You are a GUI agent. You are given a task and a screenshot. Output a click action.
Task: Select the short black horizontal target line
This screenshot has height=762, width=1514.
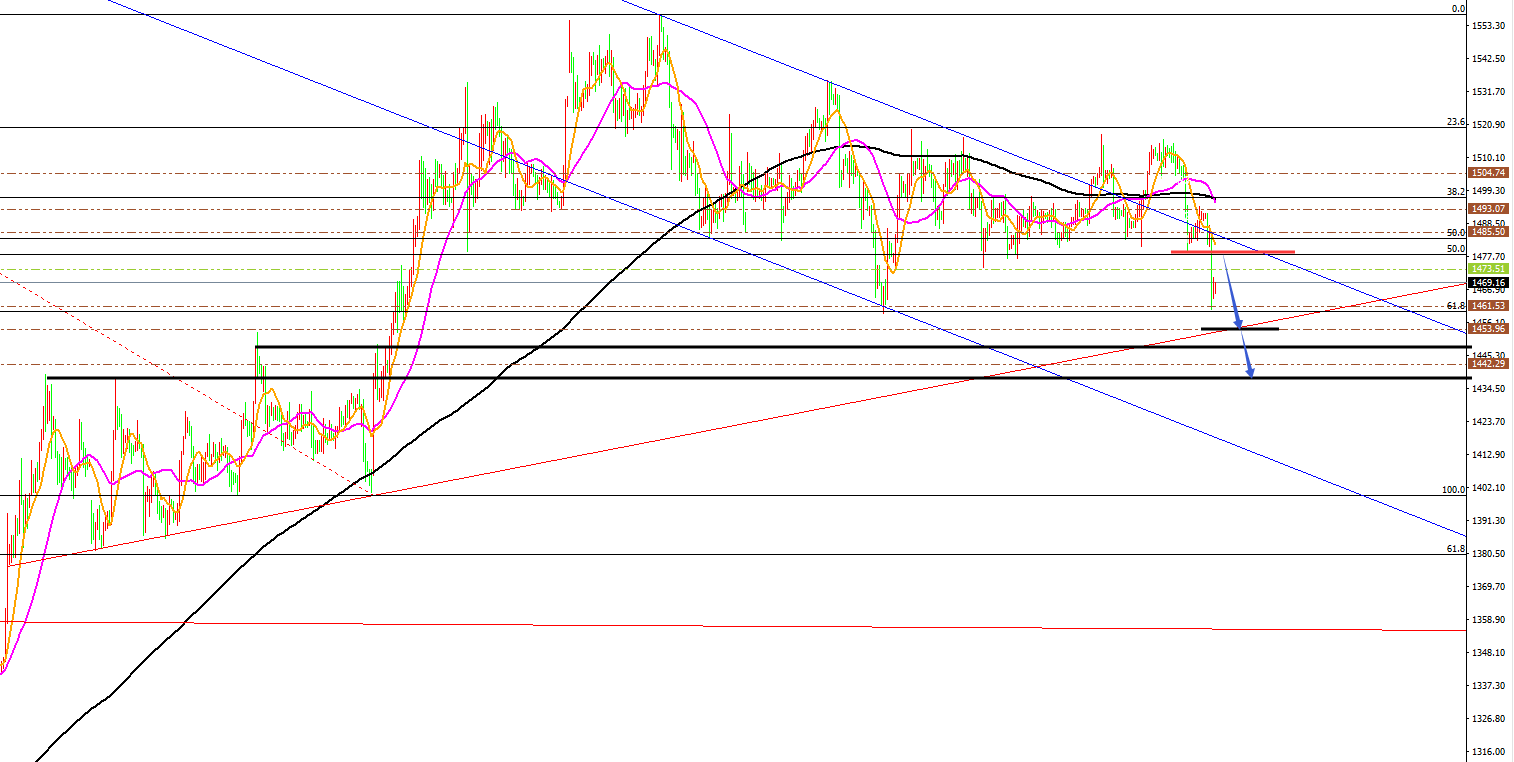point(1239,329)
